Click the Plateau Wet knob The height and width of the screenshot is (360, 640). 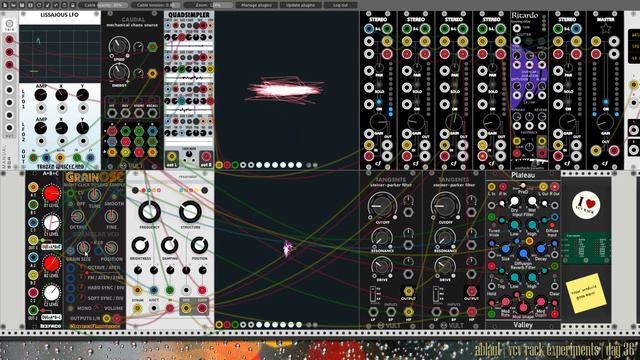click(532, 201)
